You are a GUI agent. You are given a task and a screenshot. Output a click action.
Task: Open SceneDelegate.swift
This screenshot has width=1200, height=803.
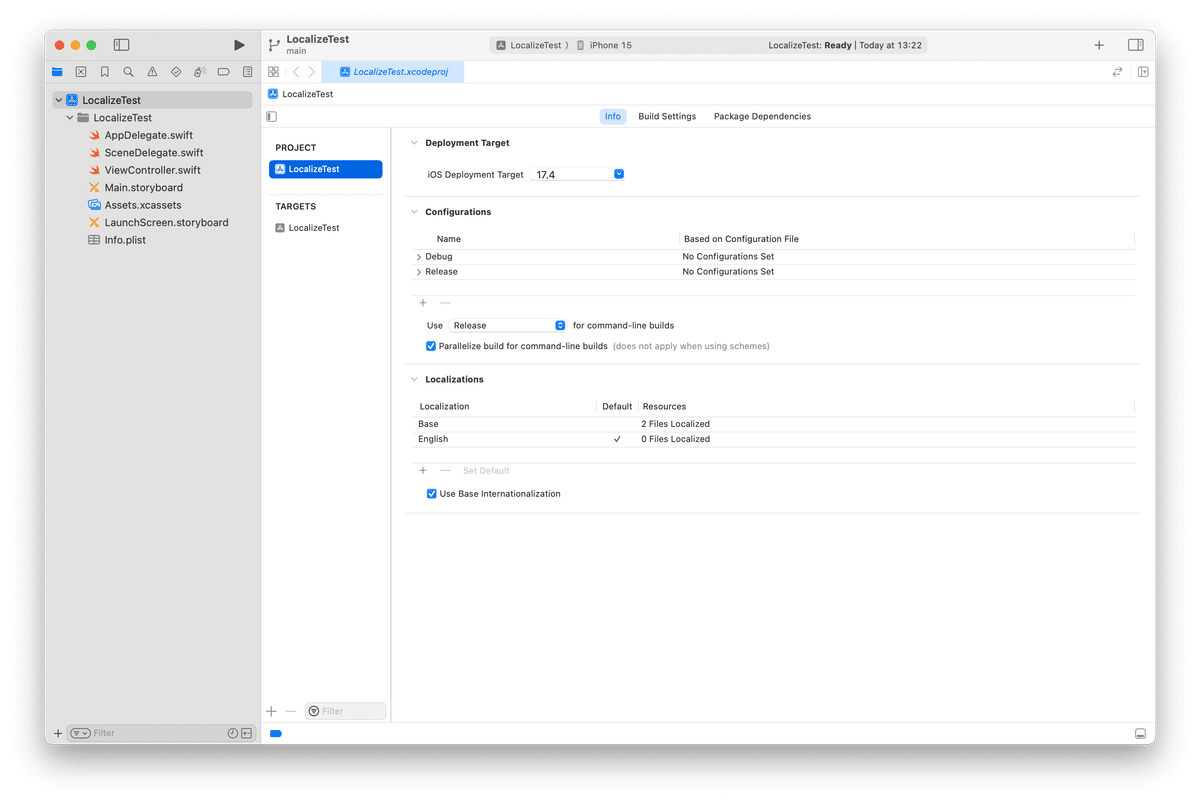click(154, 153)
